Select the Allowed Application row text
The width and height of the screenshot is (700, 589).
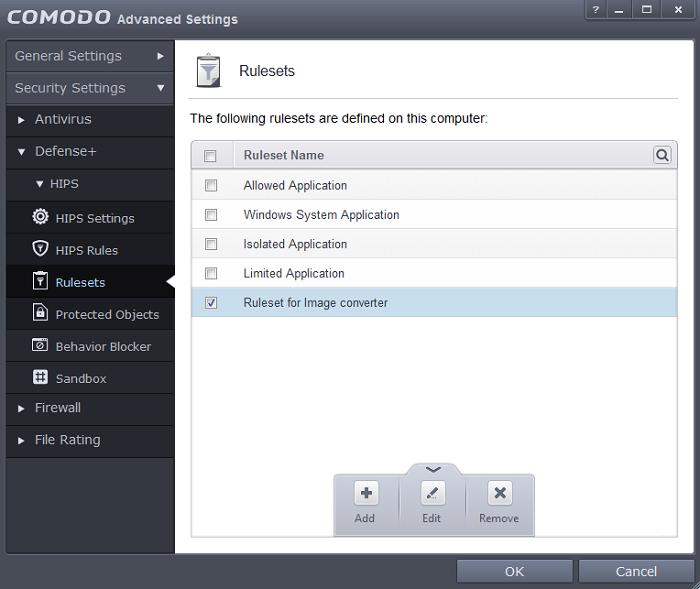coord(295,185)
